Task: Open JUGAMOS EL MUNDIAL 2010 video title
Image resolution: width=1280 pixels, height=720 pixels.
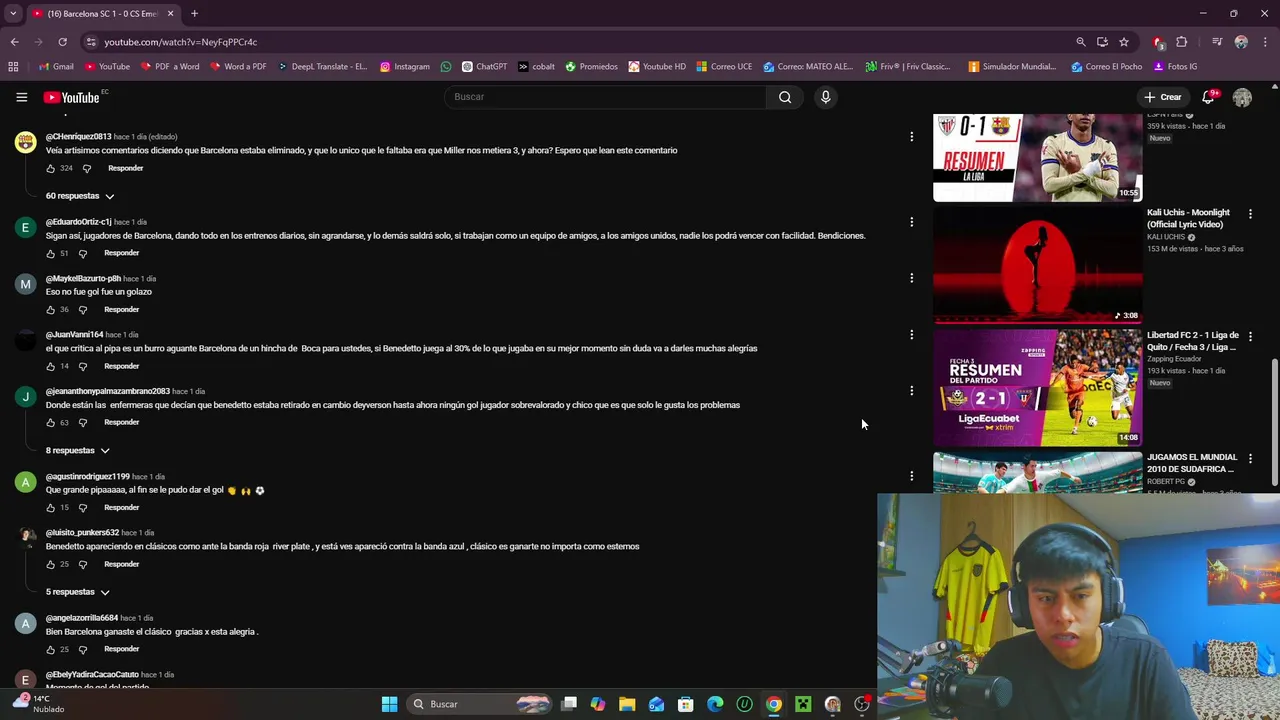Action: 1192,463
